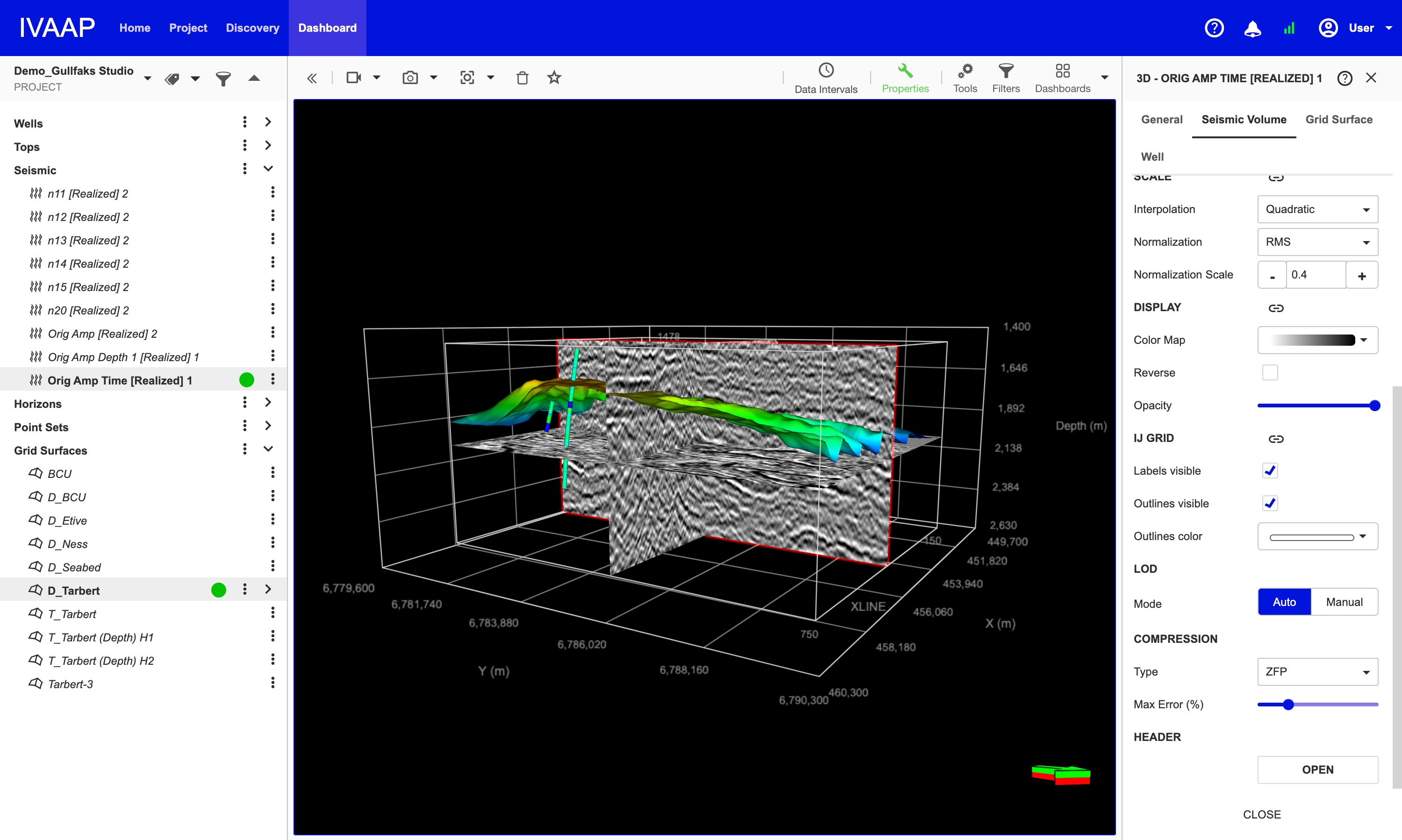Open the Color Map dropdown
This screenshot has height=840, width=1402.
pyautogui.click(x=1317, y=340)
